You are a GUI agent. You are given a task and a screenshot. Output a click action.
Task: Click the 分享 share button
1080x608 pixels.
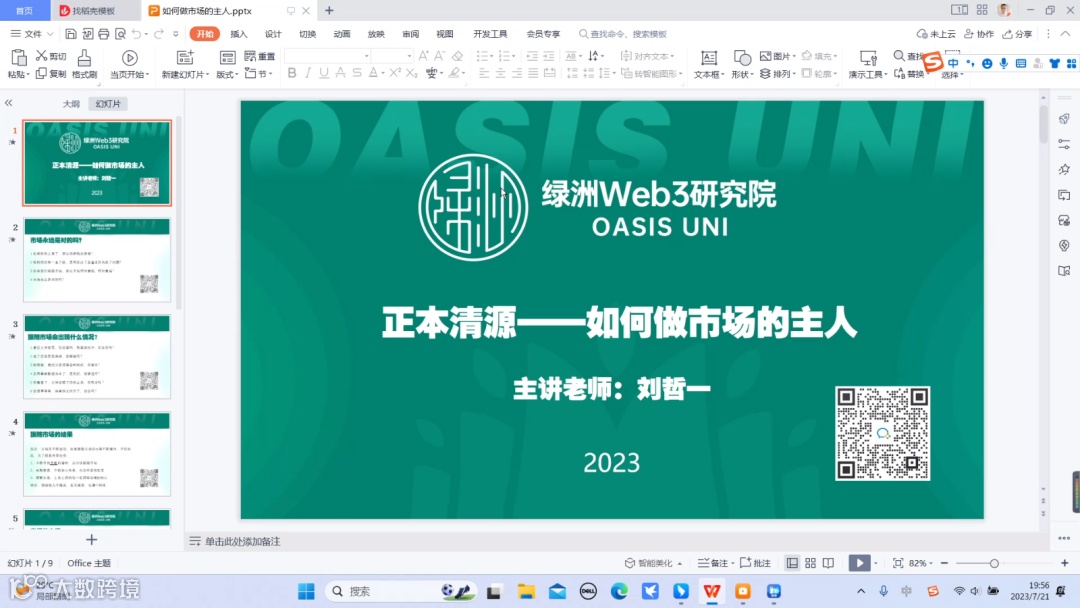point(1017,34)
